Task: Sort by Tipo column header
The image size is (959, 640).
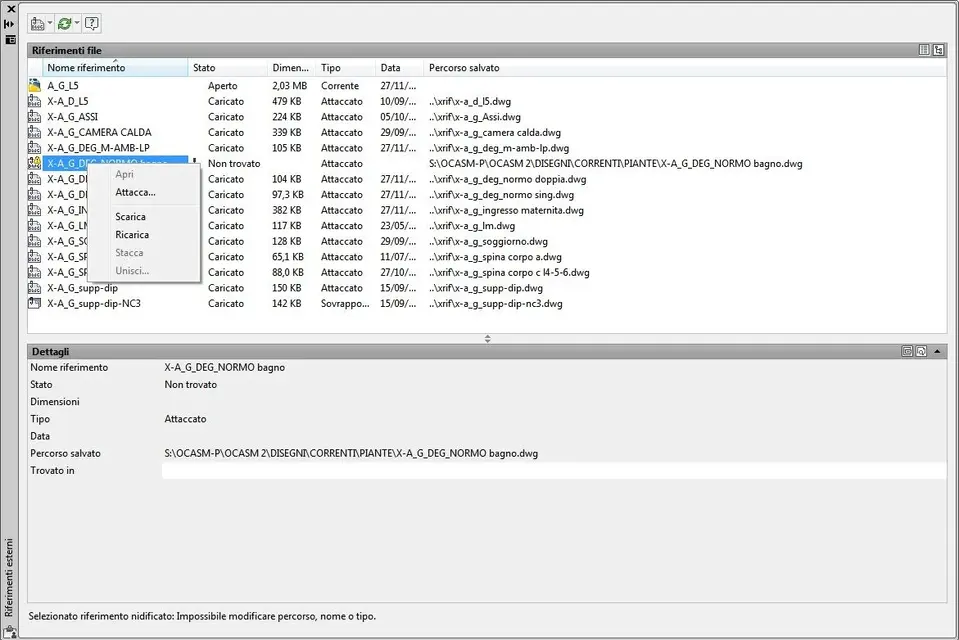Action: (x=346, y=67)
